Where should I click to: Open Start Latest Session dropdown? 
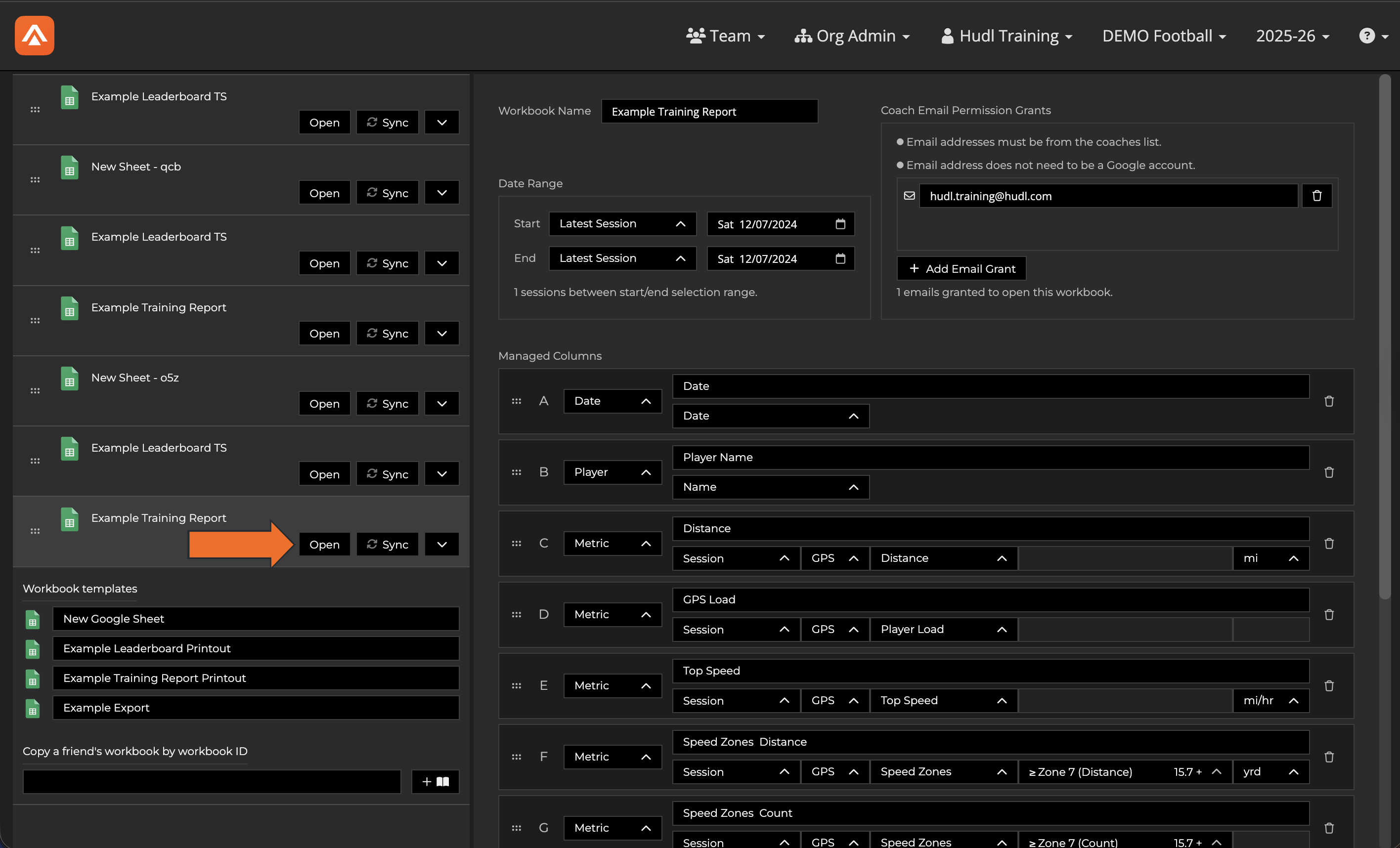point(622,224)
